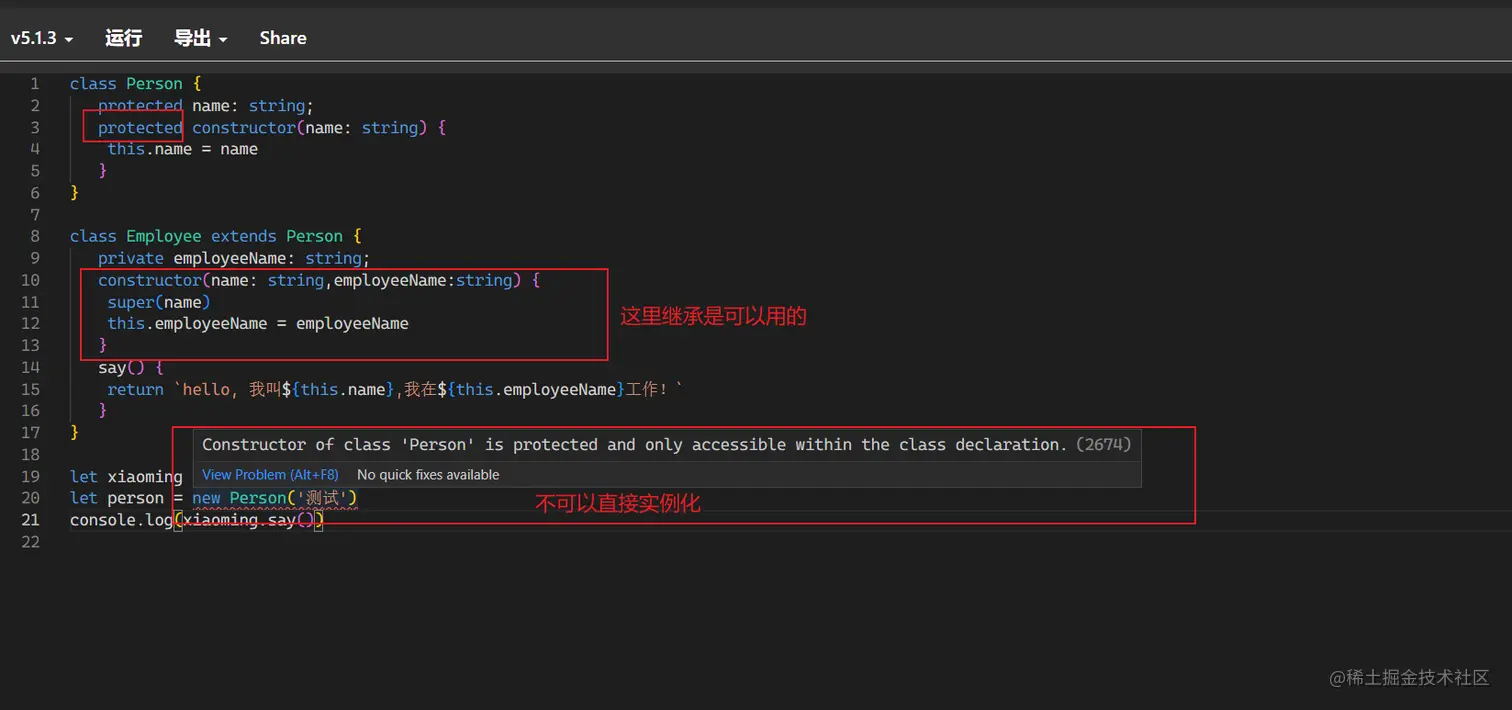
Task: Place cursor on the super(name) call
Action: pos(159,302)
